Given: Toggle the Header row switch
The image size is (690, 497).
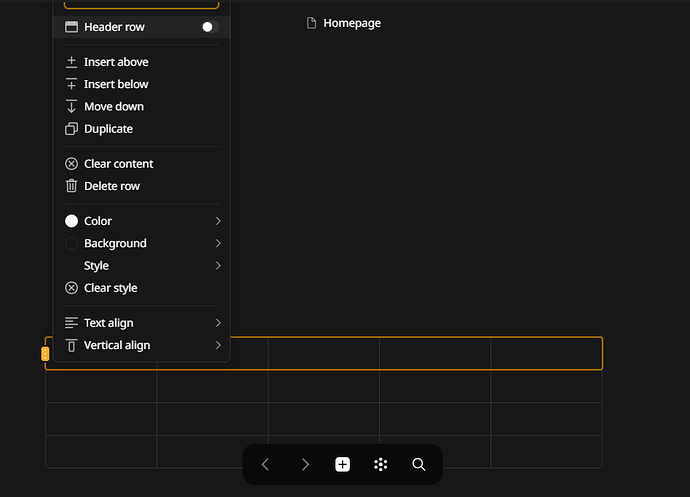Looking at the screenshot, I should (210, 27).
